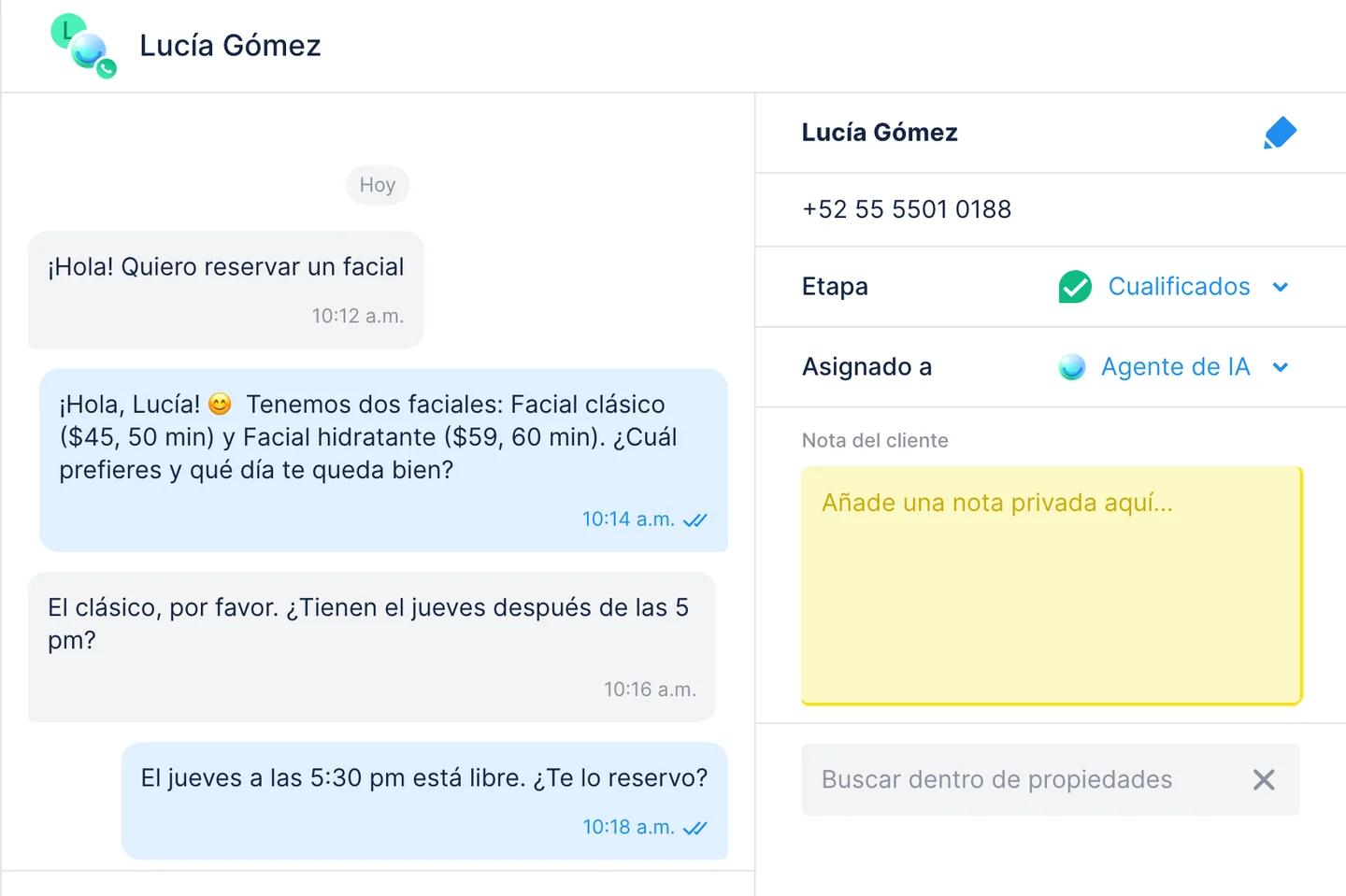Click the 10:16 a.m. timestamp
Screen dimensions: 1346x896
click(x=650, y=690)
